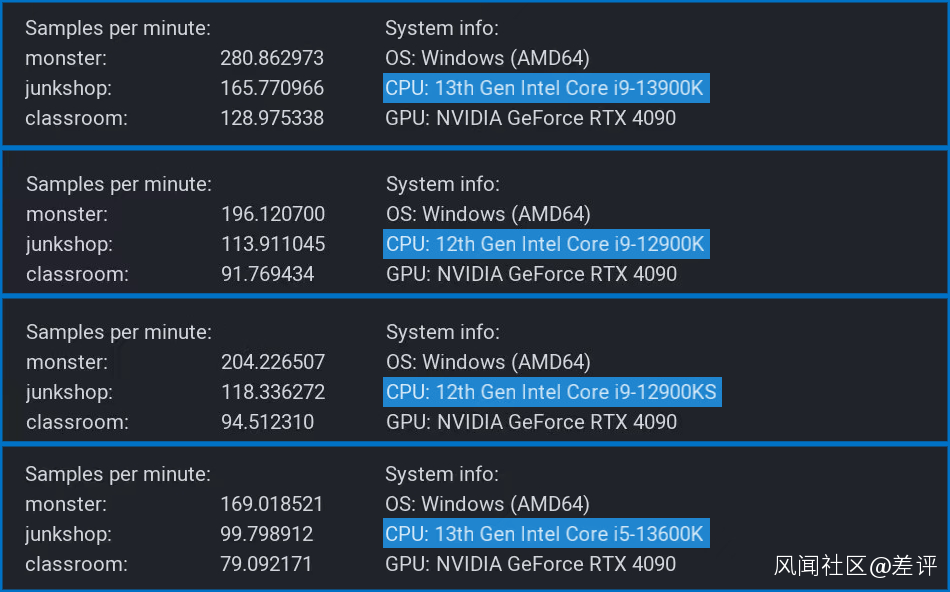Click the monster score 169.018521
This screenshot has width=950, height=592.
tap(272, 504)
